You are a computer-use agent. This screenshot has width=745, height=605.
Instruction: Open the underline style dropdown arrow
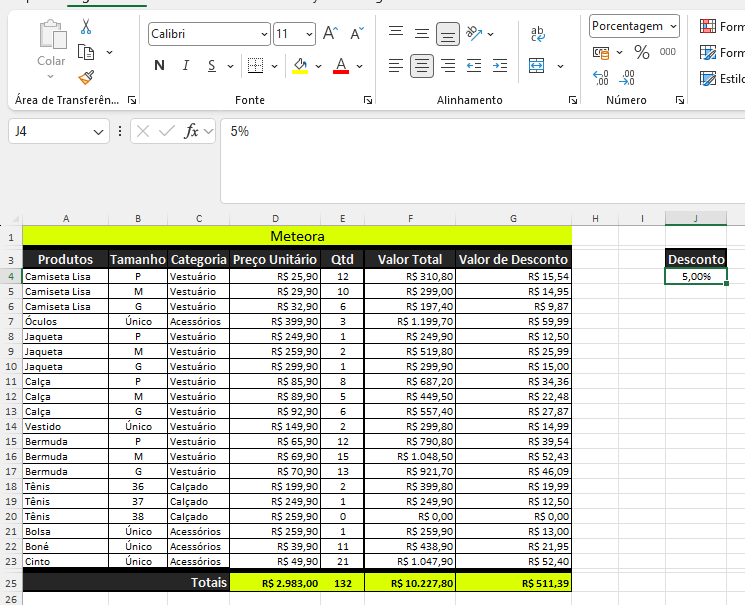click(230, 66)
